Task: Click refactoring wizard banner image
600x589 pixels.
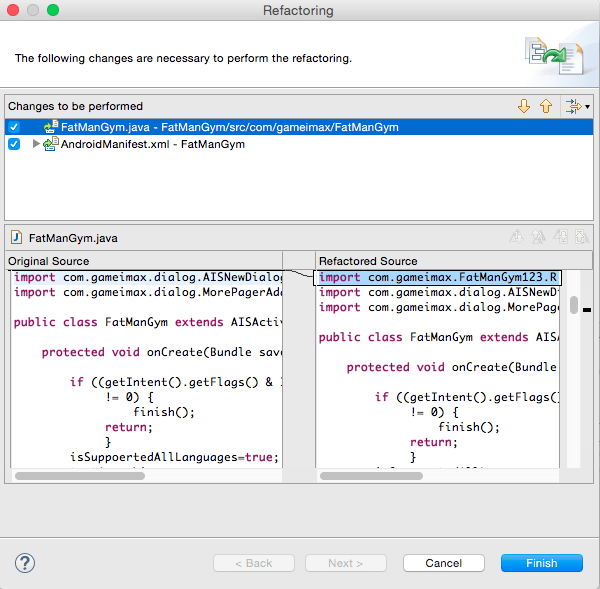Action: pos(554,55)
